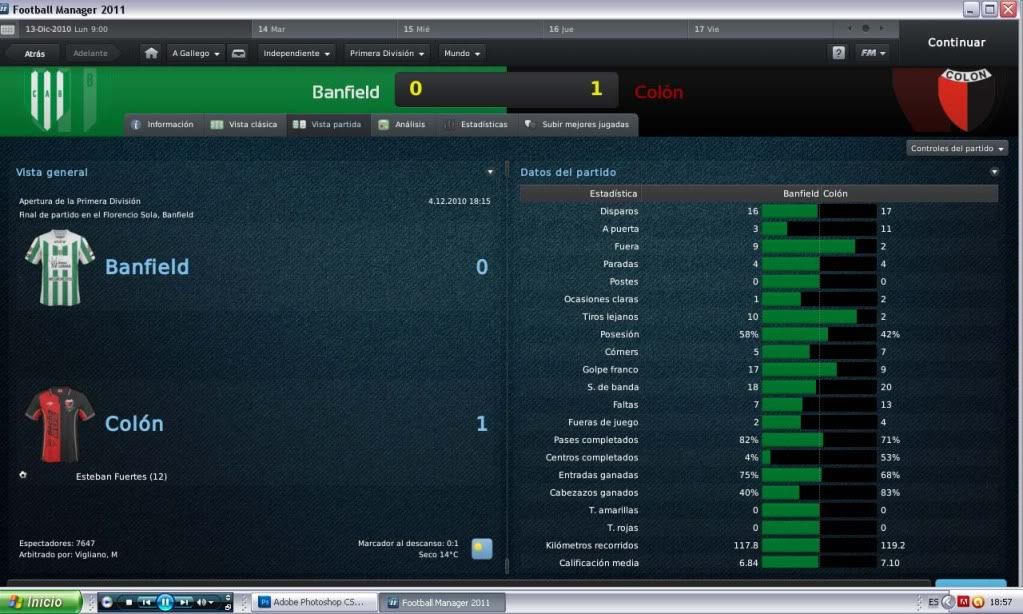Click the Estadística column header
The width and height of the screenshot is (1023, 614).
pos(613,194)
